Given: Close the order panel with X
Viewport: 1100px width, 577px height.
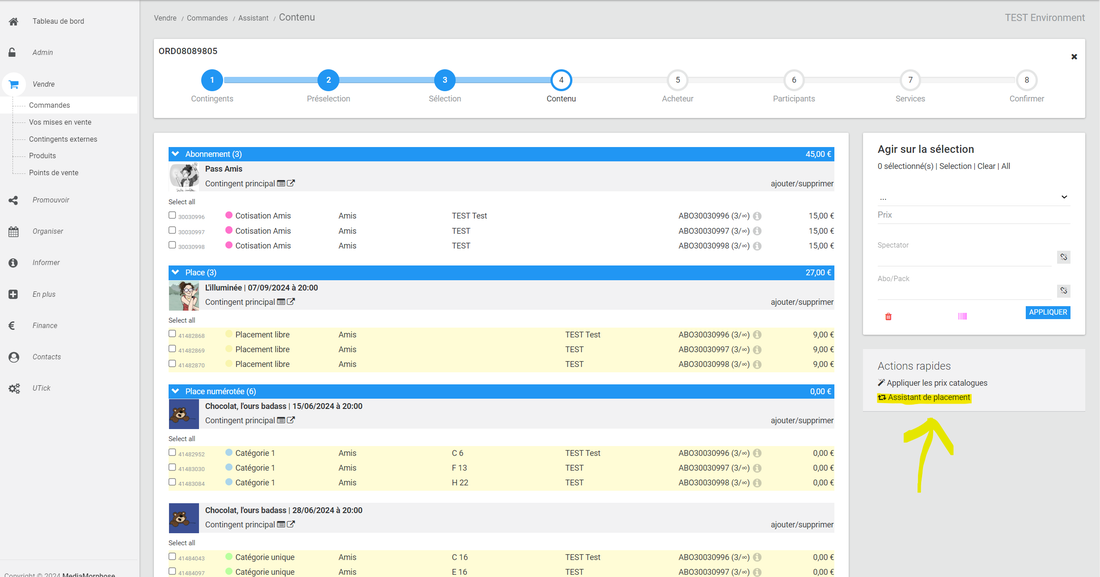Looking at the screenshot, I should tap(1074, 57).
